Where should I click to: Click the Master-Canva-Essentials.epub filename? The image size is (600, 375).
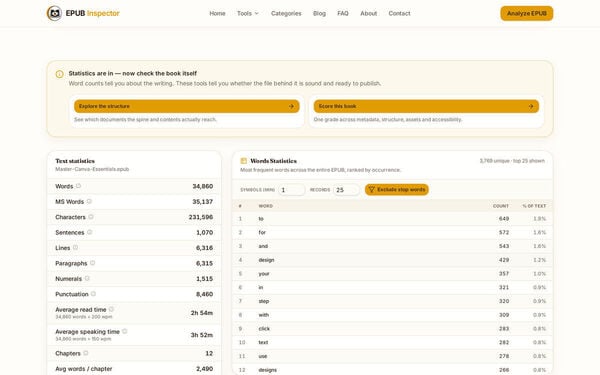(x=92, y=169)
